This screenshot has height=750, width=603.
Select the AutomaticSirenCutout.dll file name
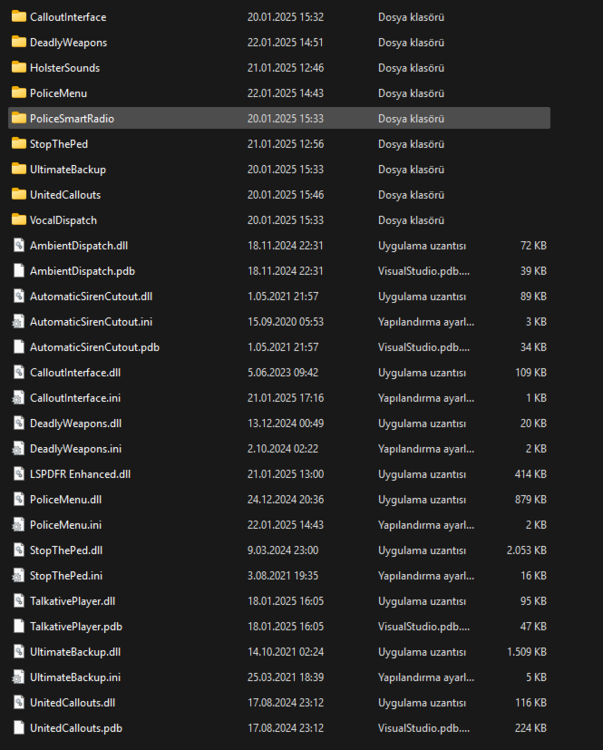91,296
